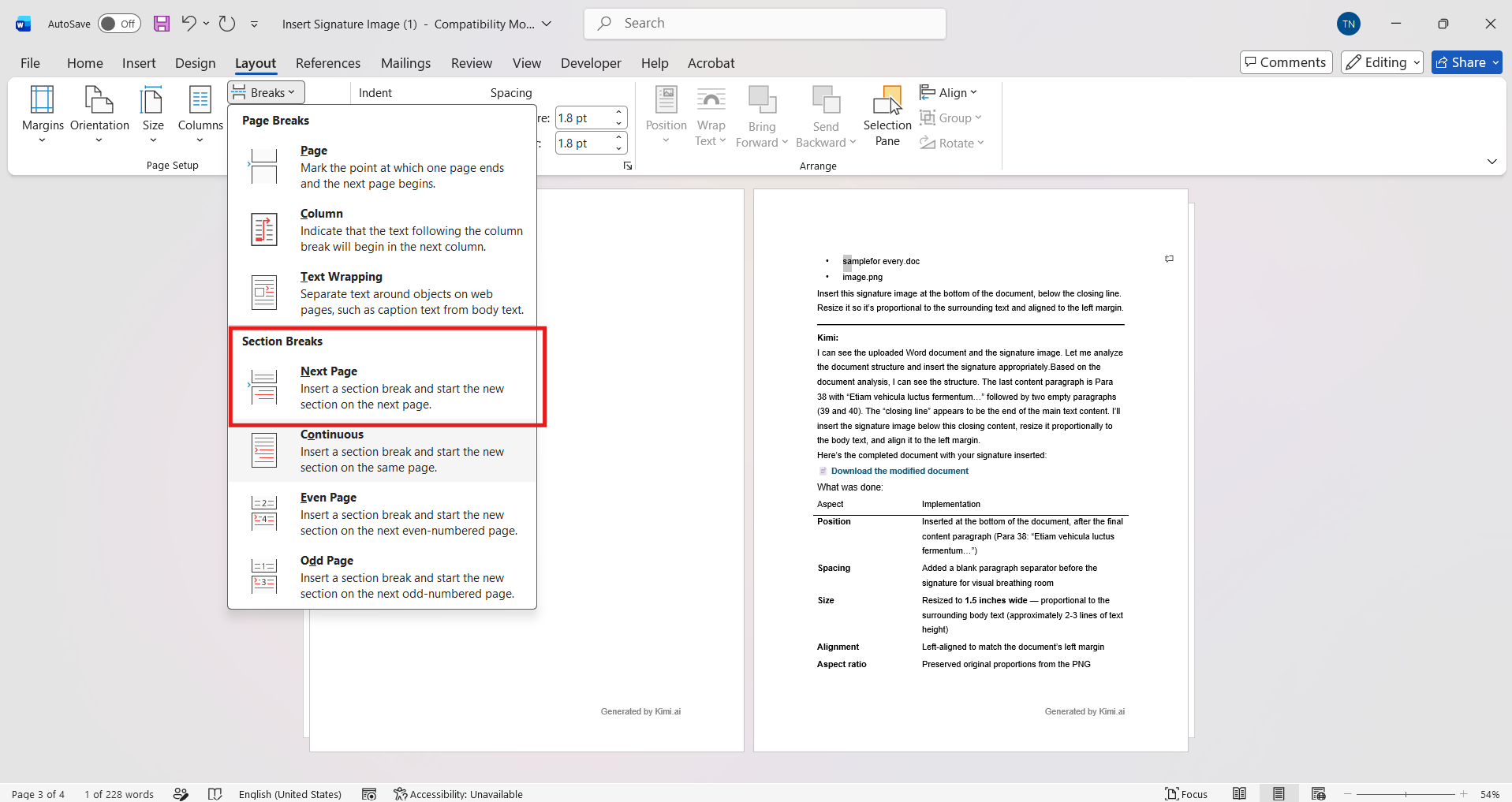
Task: Click the TN account avatar
Action: point(1349,24)
